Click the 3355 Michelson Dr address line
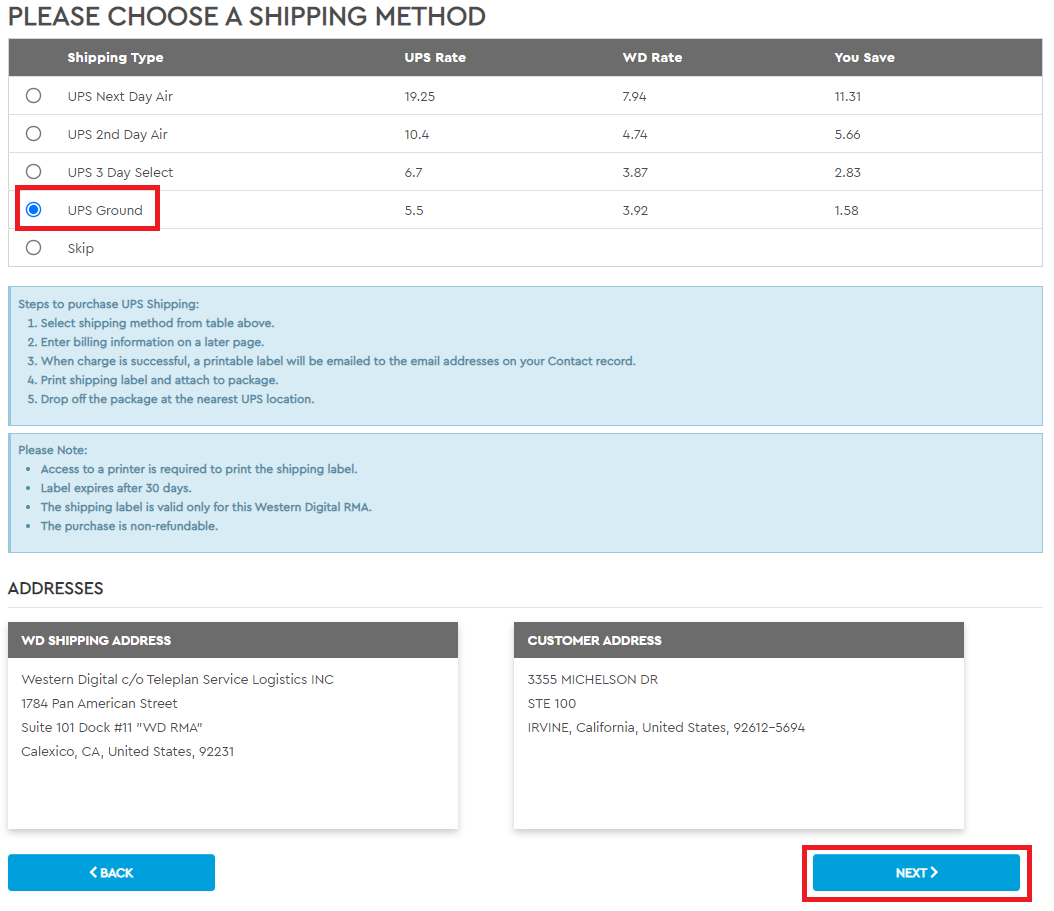 click(592, 680)
